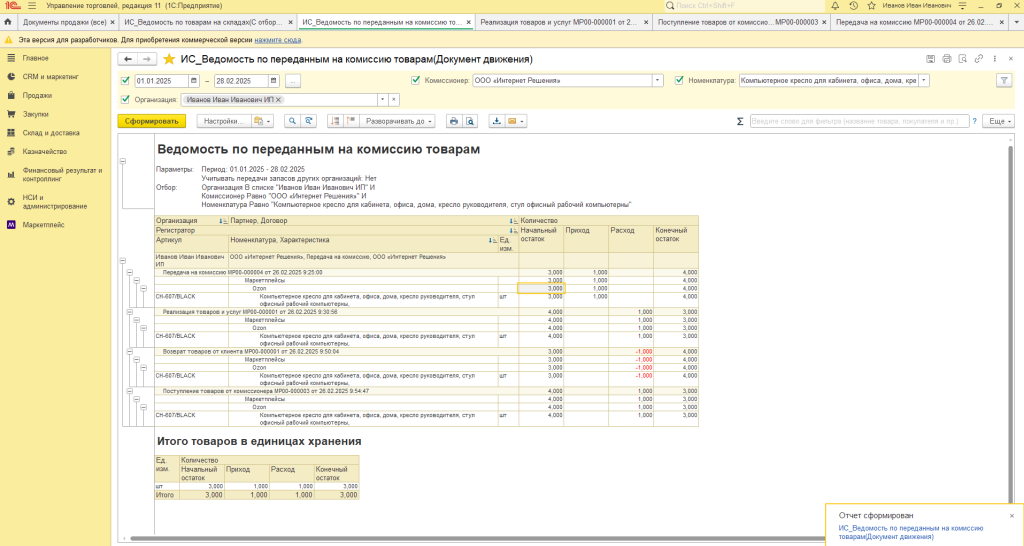
Task: Save report with the download arrow icon
Action: tap(496, 121)
